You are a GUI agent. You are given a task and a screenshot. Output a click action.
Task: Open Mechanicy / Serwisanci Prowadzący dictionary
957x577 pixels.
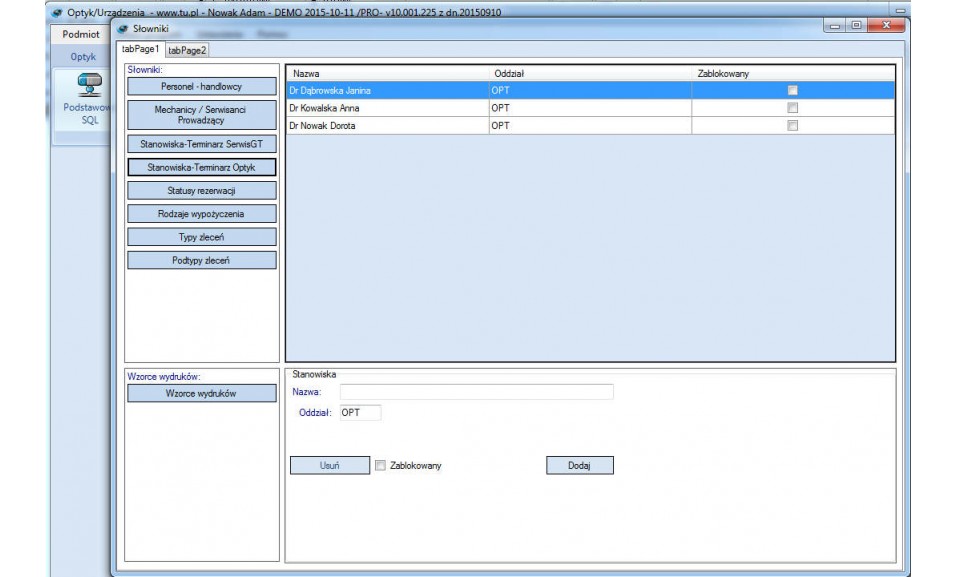tap(201, 114)
